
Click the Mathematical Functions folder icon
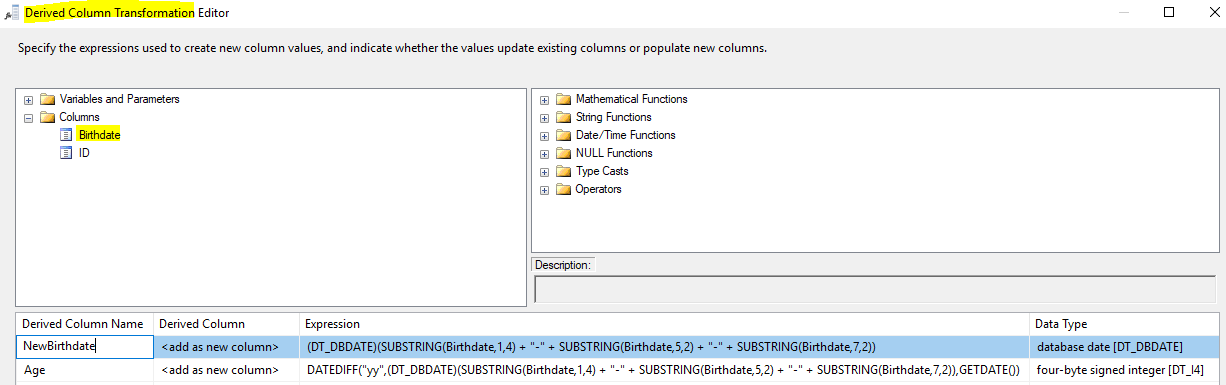pyautogui.click(x=563, y=100)
